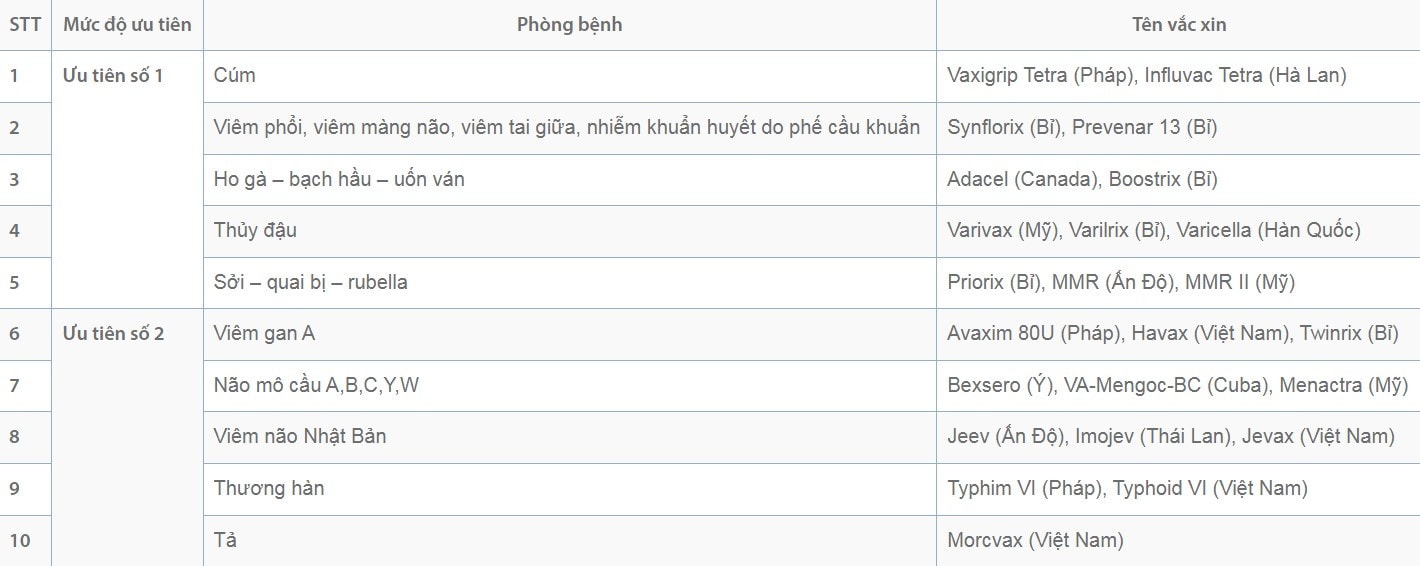Click the Bexsero, VA-Mengoc-BC vaccine cell
Viewport: 1420px width, 566px height.
click(1178, 386)
